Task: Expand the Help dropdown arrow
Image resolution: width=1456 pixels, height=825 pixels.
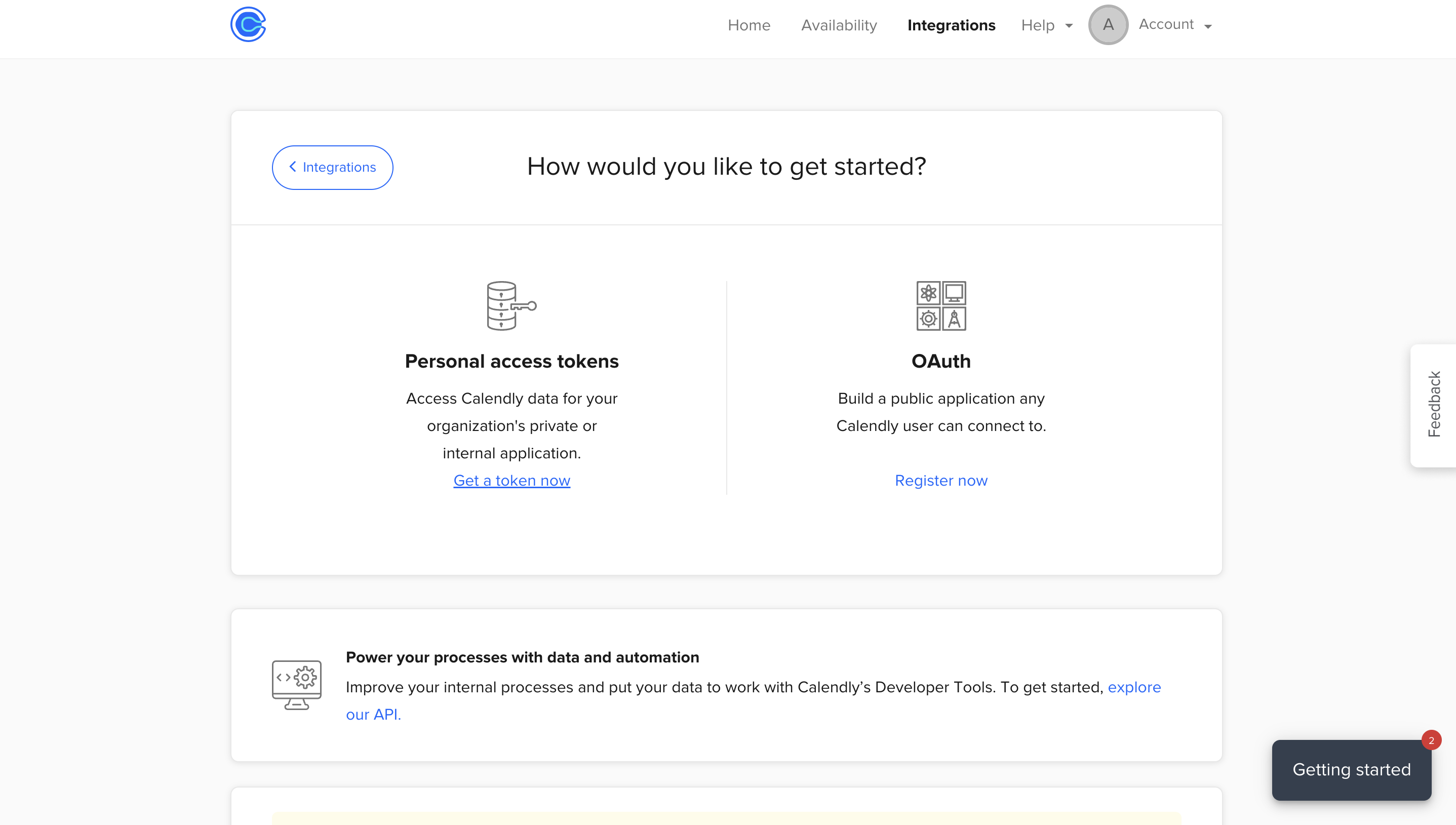Action: tap(1069, 26)
